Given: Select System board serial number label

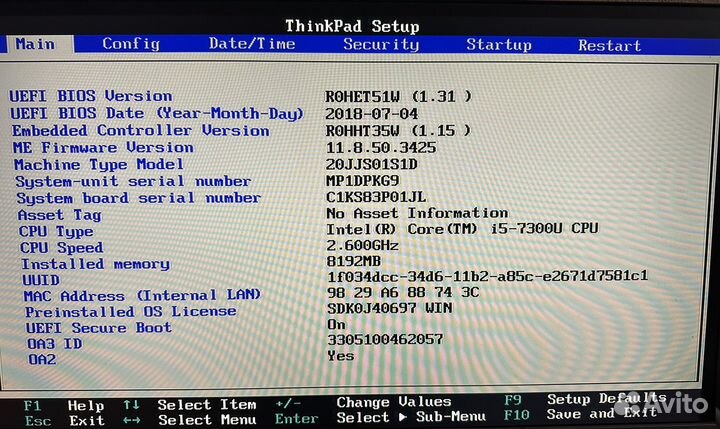Looking at the screenshot, I should tap(139, 198).
